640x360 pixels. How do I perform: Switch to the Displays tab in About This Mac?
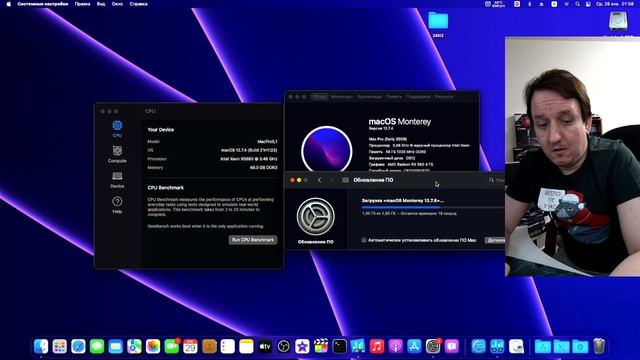342,97
